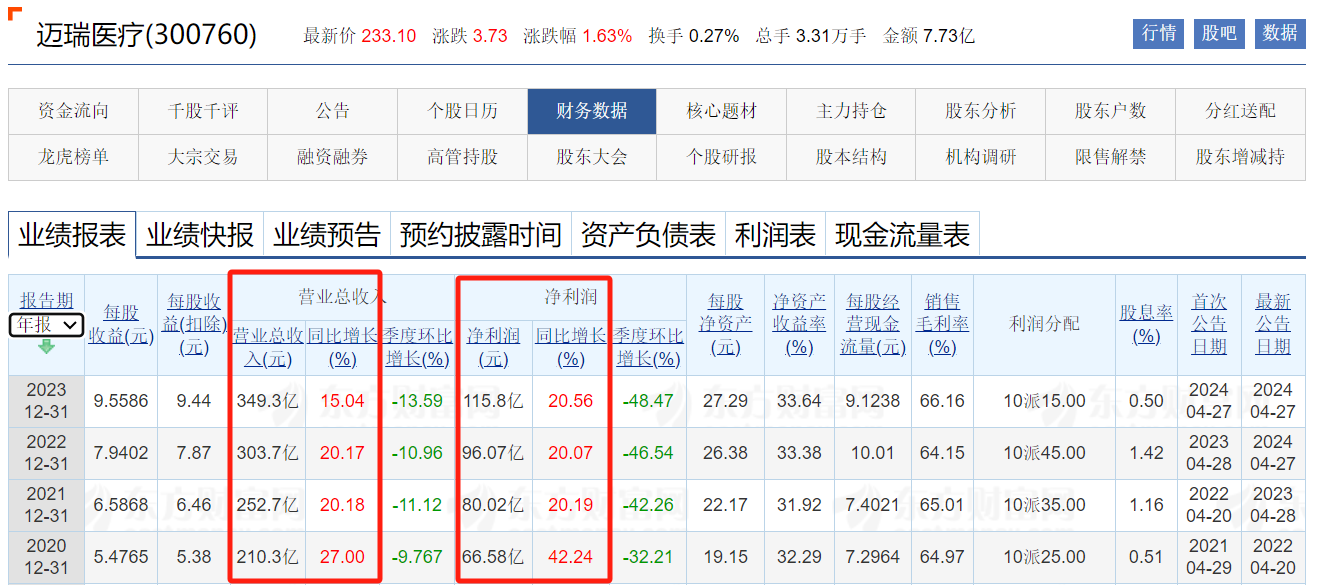
Task: Open the 公告 menu item
Action: (x=333, y=111)
